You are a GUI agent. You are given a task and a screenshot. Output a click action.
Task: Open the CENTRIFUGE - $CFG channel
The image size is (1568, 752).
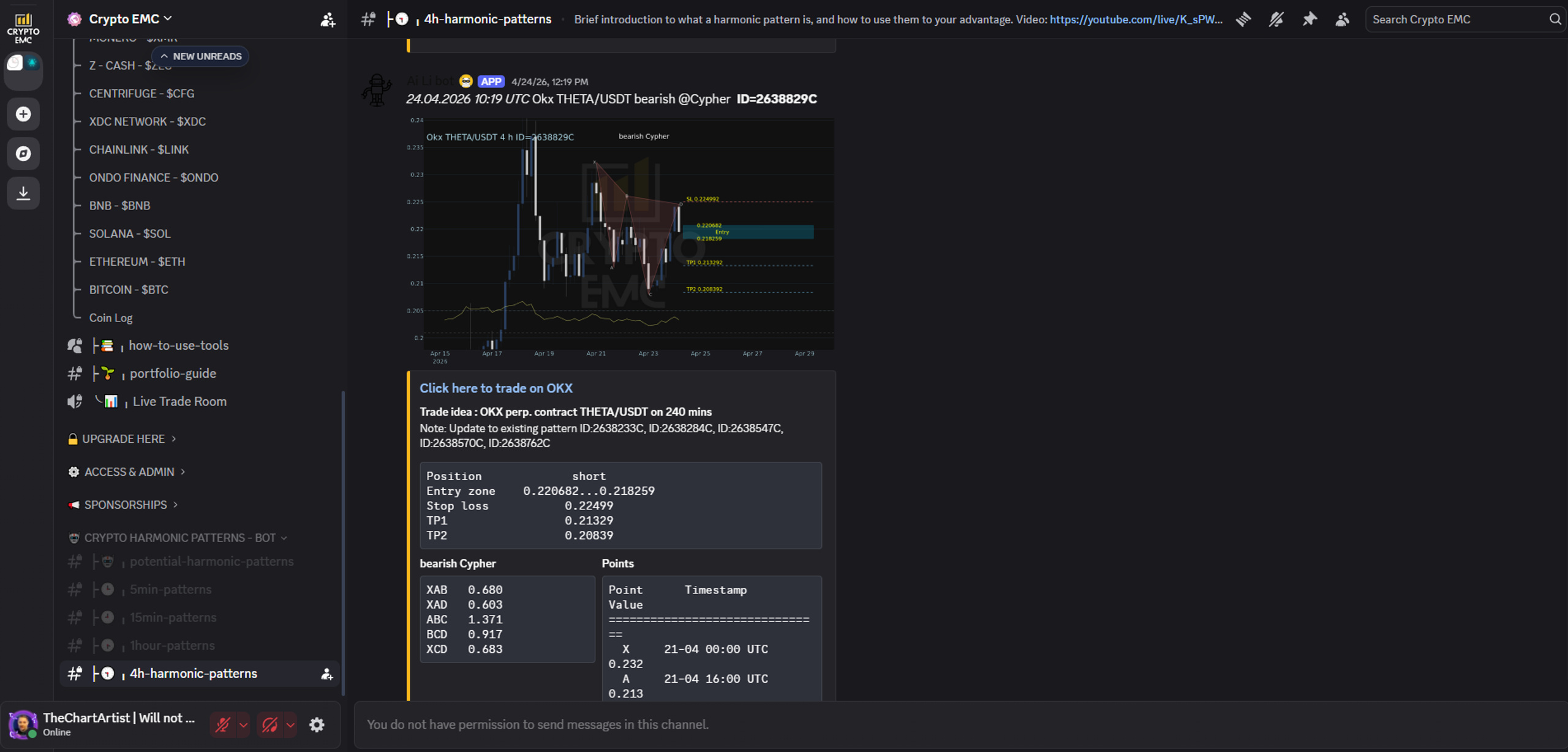141,94
